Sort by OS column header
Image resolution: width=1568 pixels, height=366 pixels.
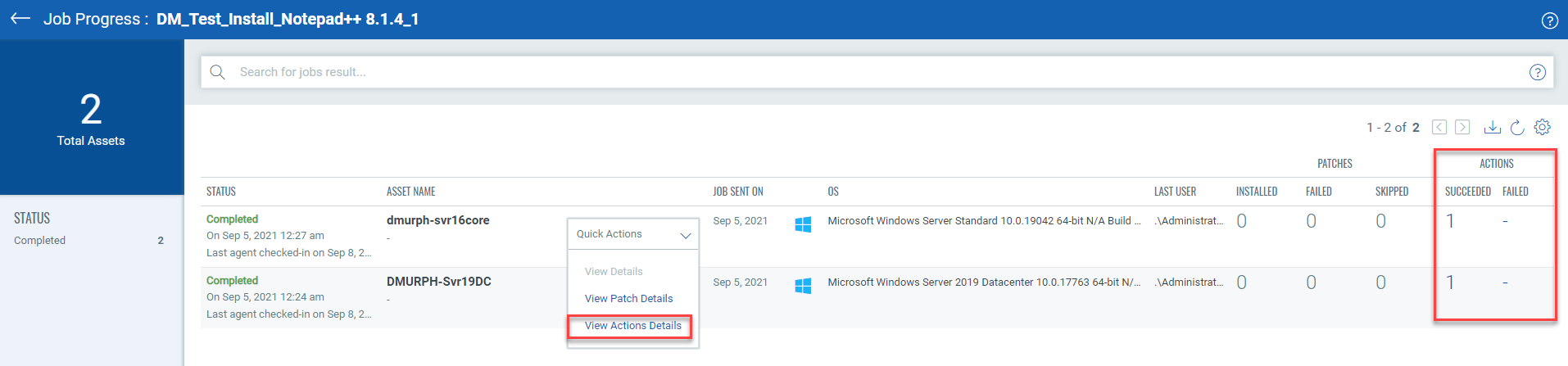pos(833,192)
